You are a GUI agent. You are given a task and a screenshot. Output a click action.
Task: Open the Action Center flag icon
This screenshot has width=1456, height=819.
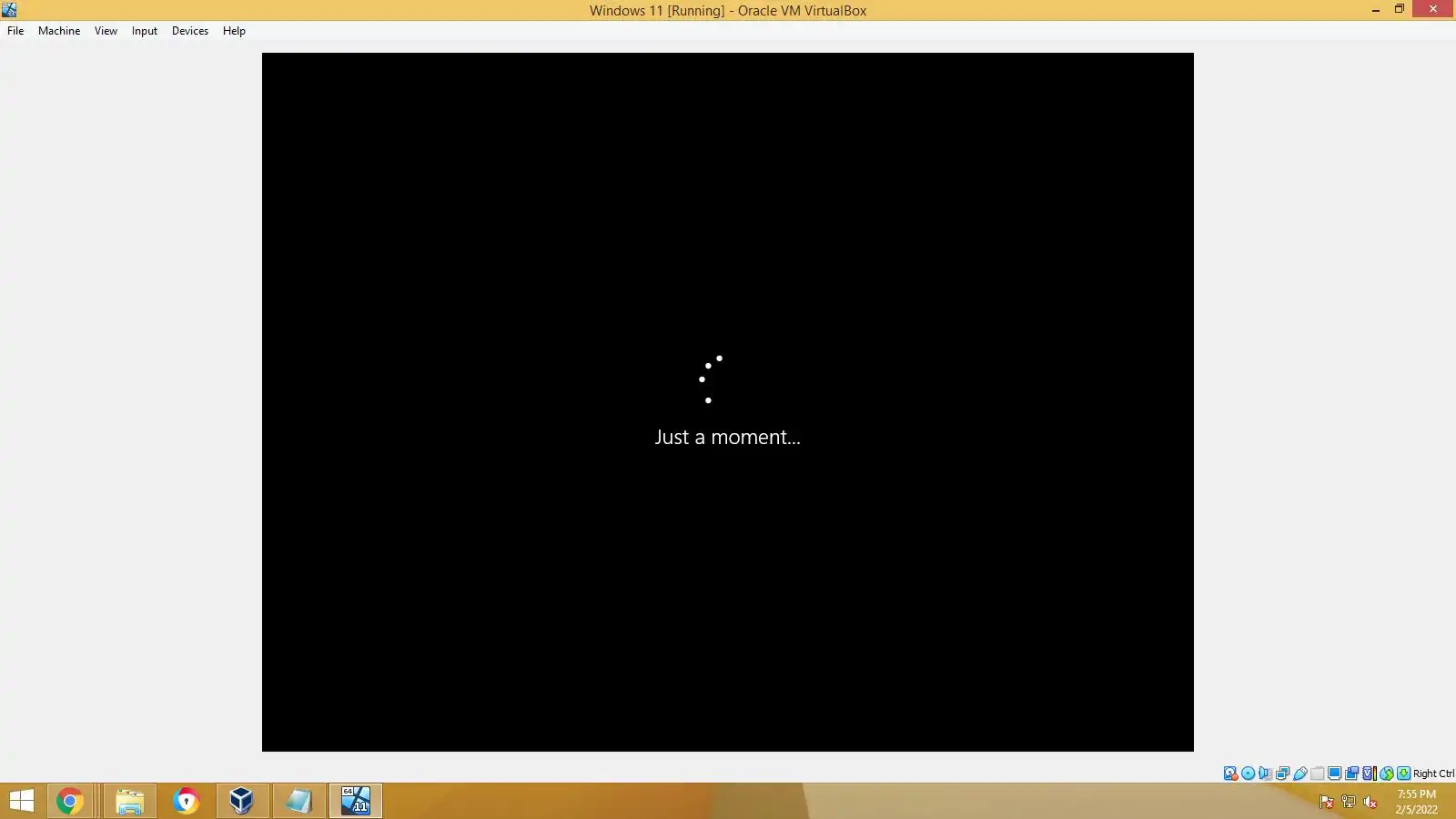(1326, 802)
